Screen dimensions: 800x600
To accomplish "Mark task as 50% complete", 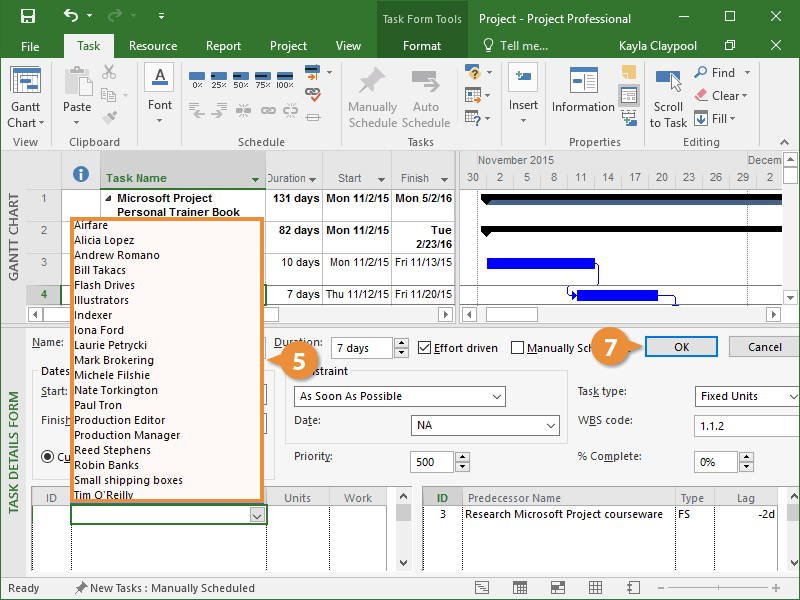I will [x=242, y=79].
